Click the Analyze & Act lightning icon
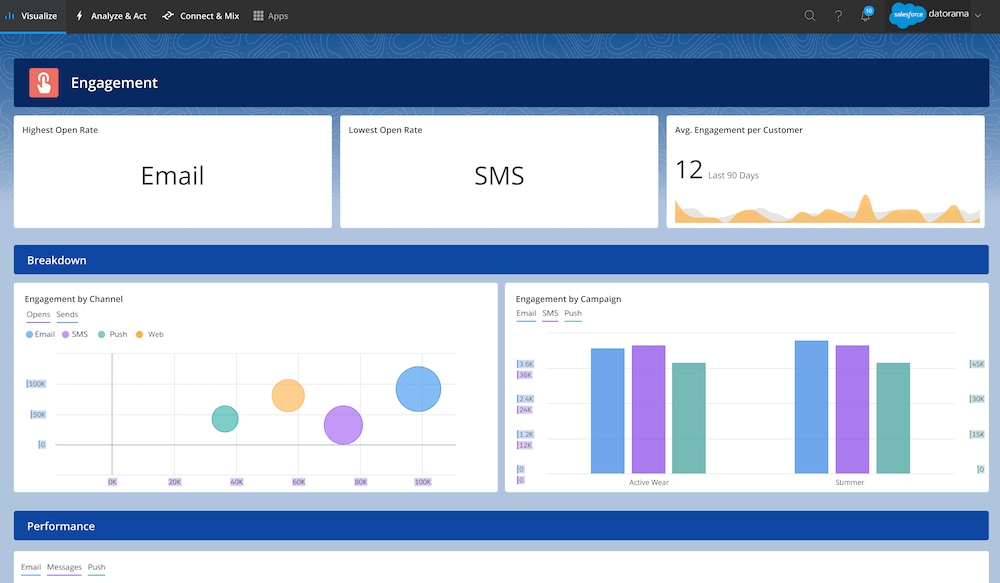The height and width of the screenshot is (583, 1000). coord(80,16)
